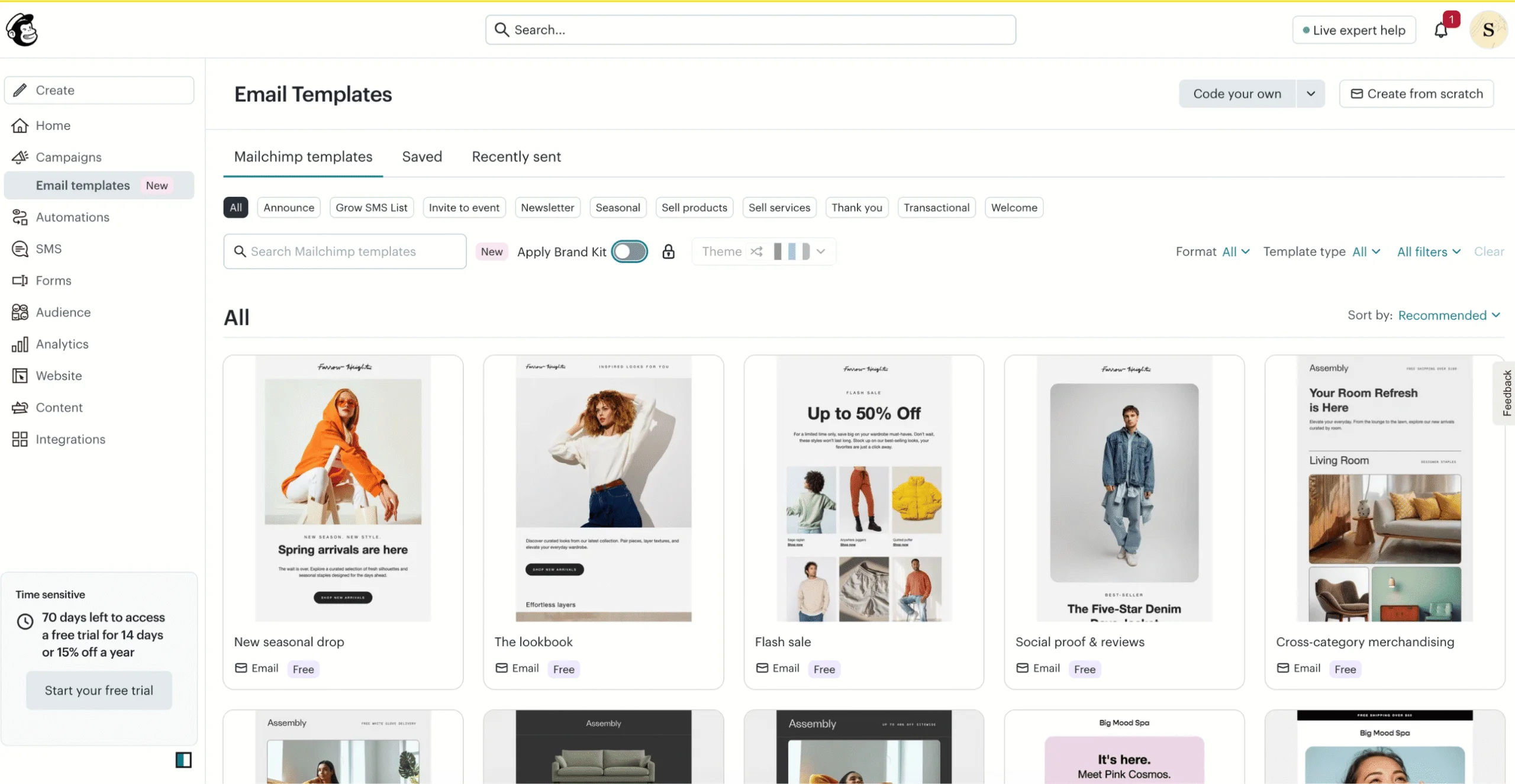Open the Flash sale template thumbnail
The width and height of the screenshot is (1515, 784).
pos(863,488)
